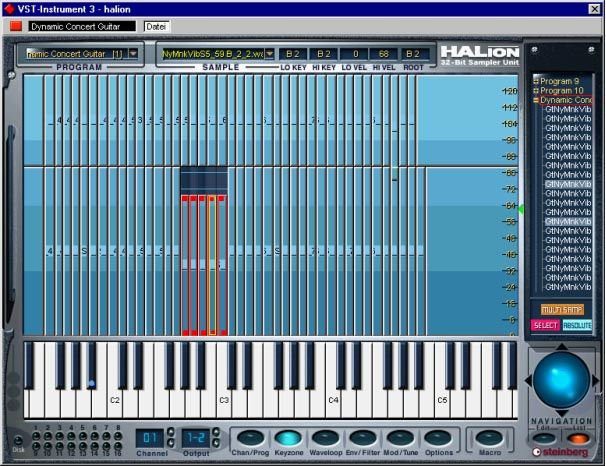The height and width of the screenshot is (466, 606).
Task: Toggle the ABSOLUTE mode button
Action: (x=577, y=325)
